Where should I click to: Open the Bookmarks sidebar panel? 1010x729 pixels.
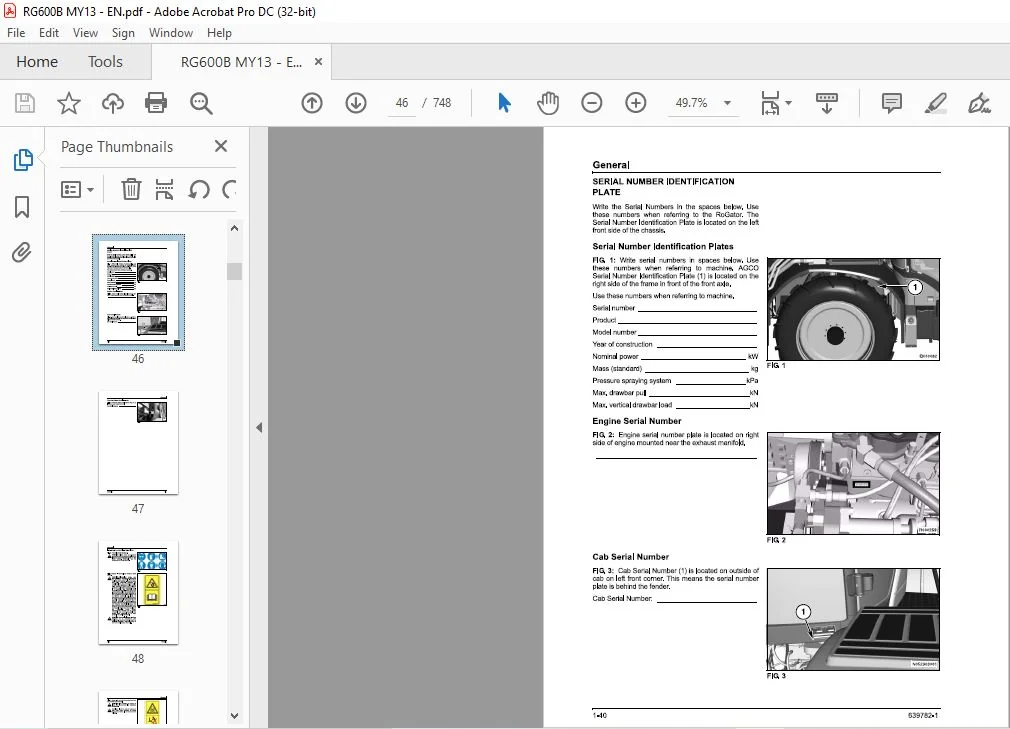pos(22,207)
